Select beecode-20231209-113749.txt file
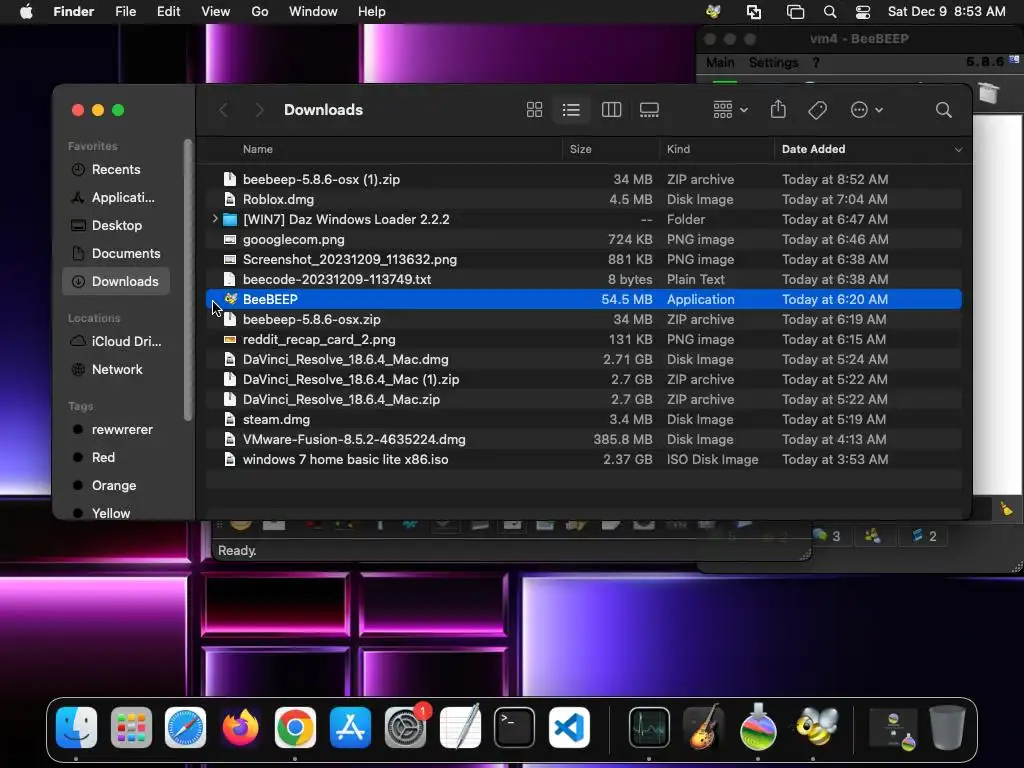This screenshot has width=1024, height=768. click(583, 279)
